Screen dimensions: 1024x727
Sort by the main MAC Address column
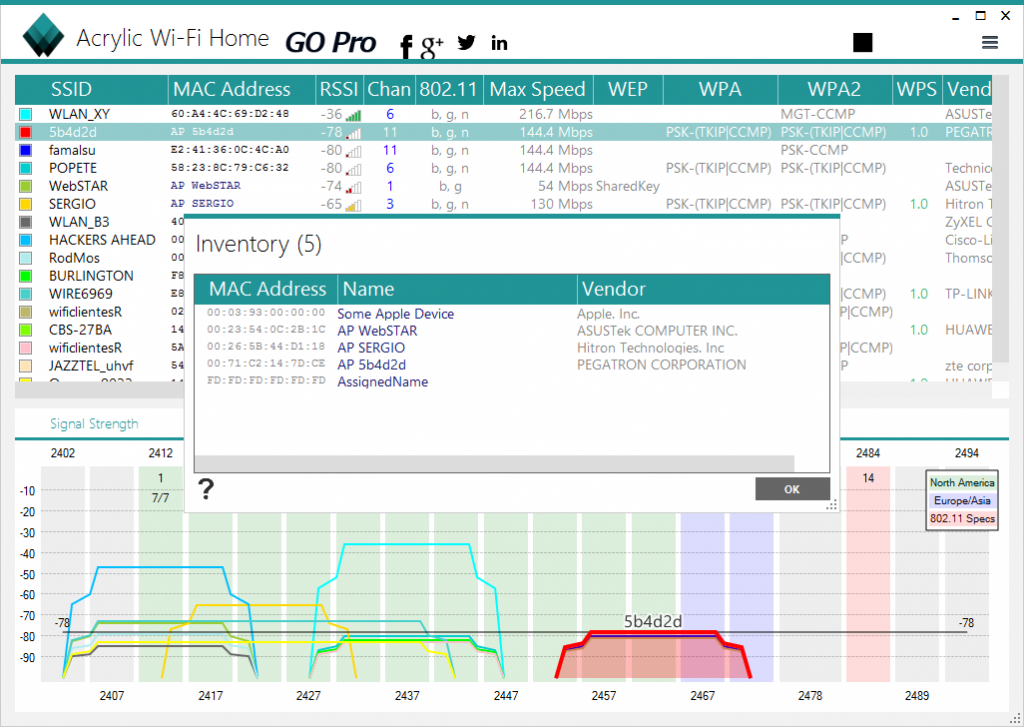[x=242, y=89]
